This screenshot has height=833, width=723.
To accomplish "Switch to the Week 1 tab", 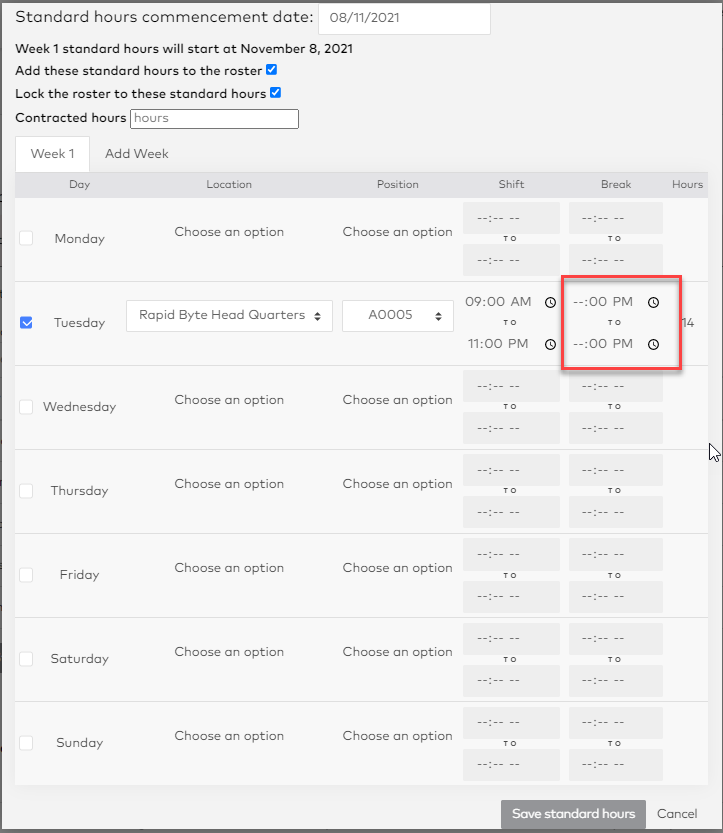I will click(52, 154).
